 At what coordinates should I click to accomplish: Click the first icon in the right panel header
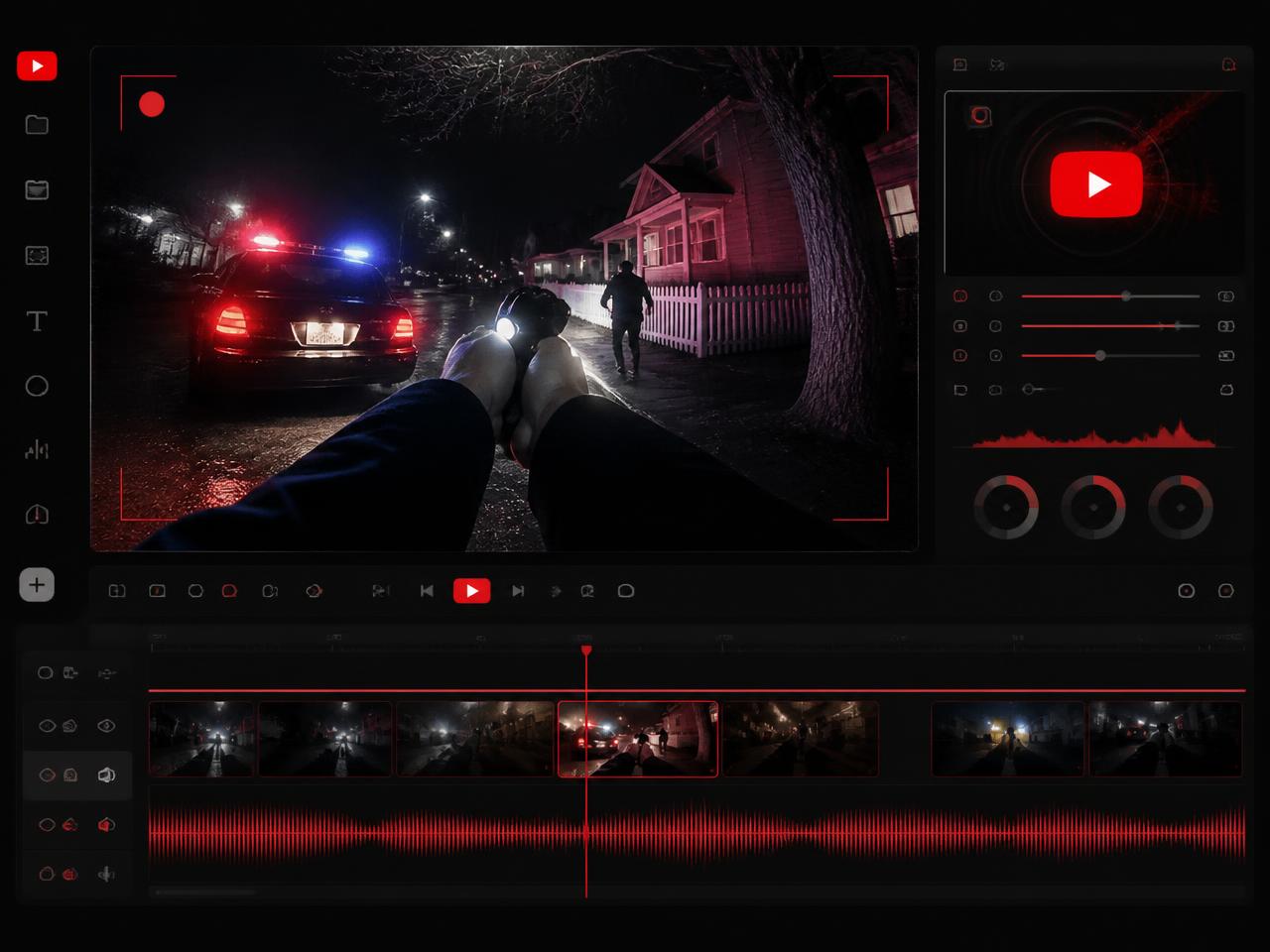tap(959, 65)
